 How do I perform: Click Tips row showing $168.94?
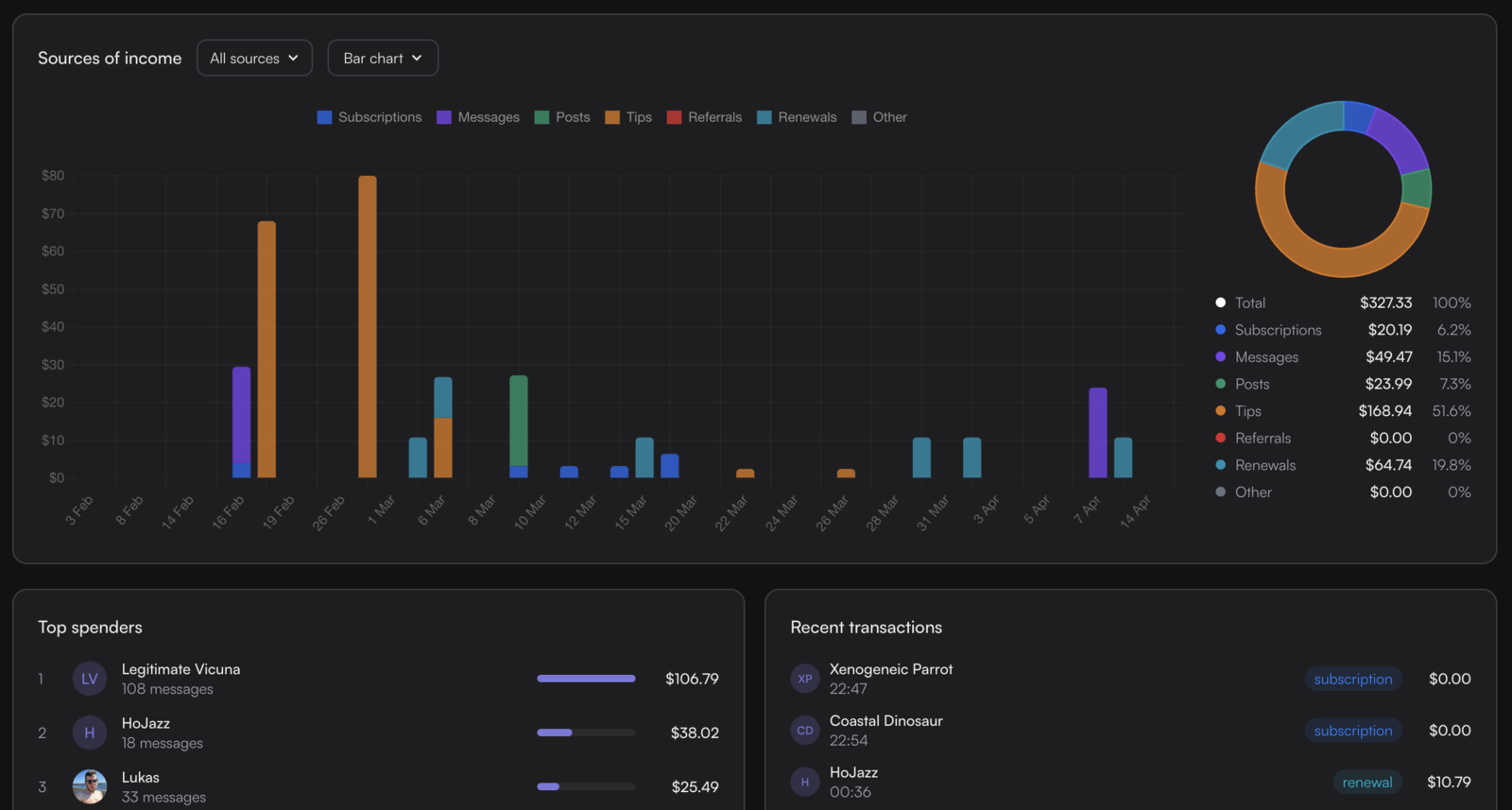[1343, 411]
